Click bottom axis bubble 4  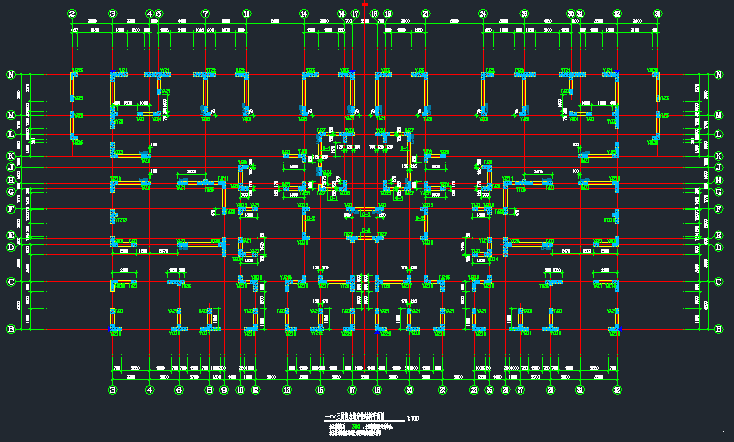(149, 390)
